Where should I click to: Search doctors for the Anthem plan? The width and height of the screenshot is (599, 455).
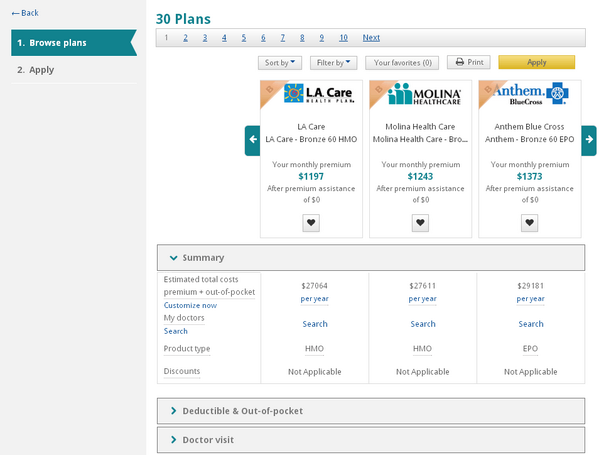pos(531,324)
